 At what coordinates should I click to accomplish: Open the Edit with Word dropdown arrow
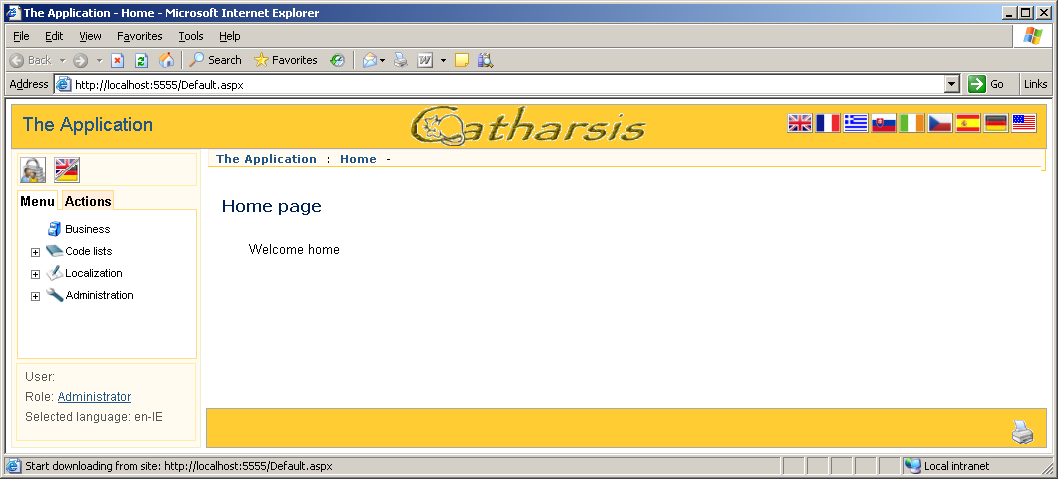(x=443, y=60)
